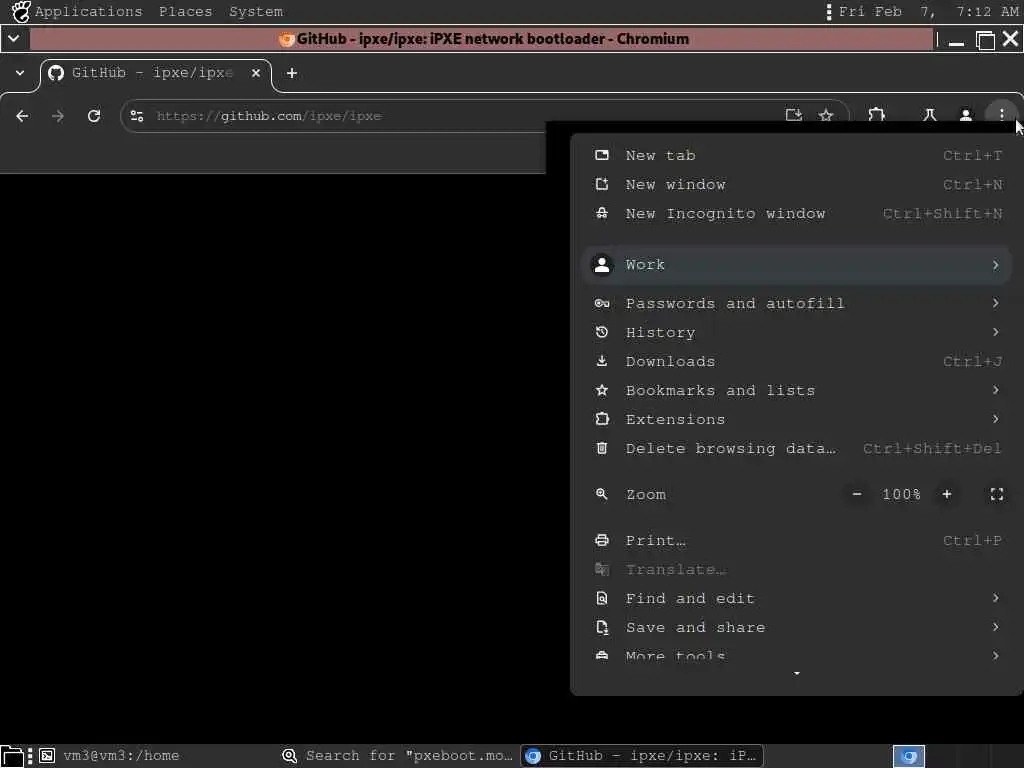
Task: Increase zoom with the plus button
Action: 947,494
